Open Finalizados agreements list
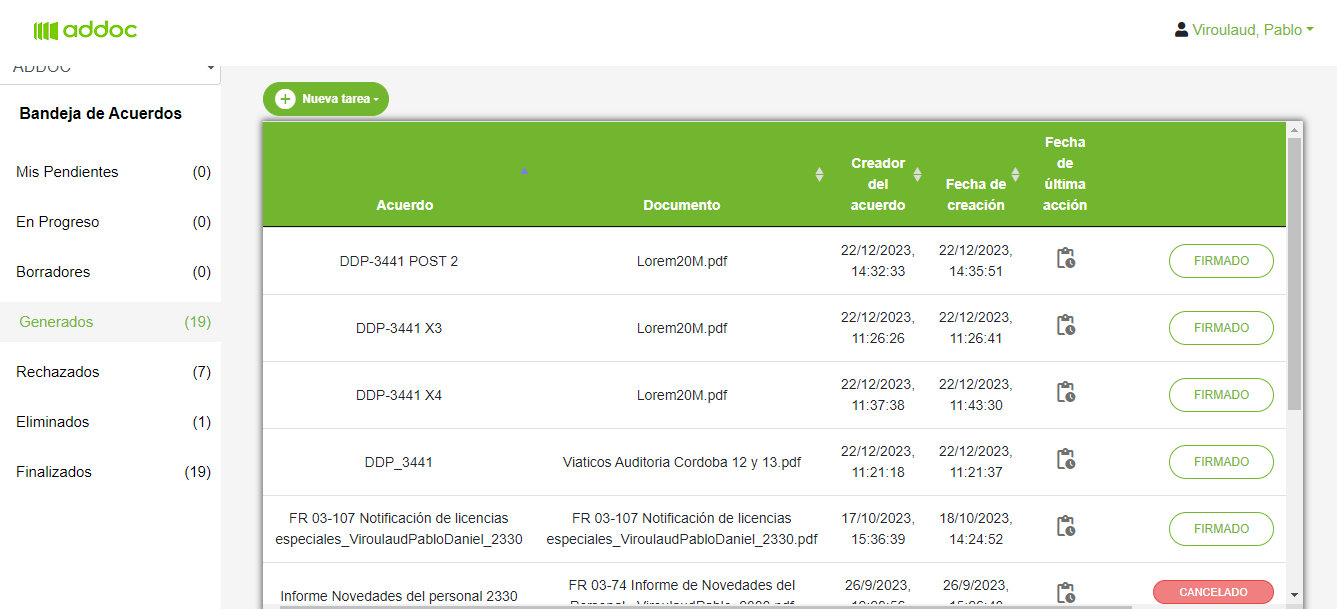1337x609 pixels. (54, 472)
